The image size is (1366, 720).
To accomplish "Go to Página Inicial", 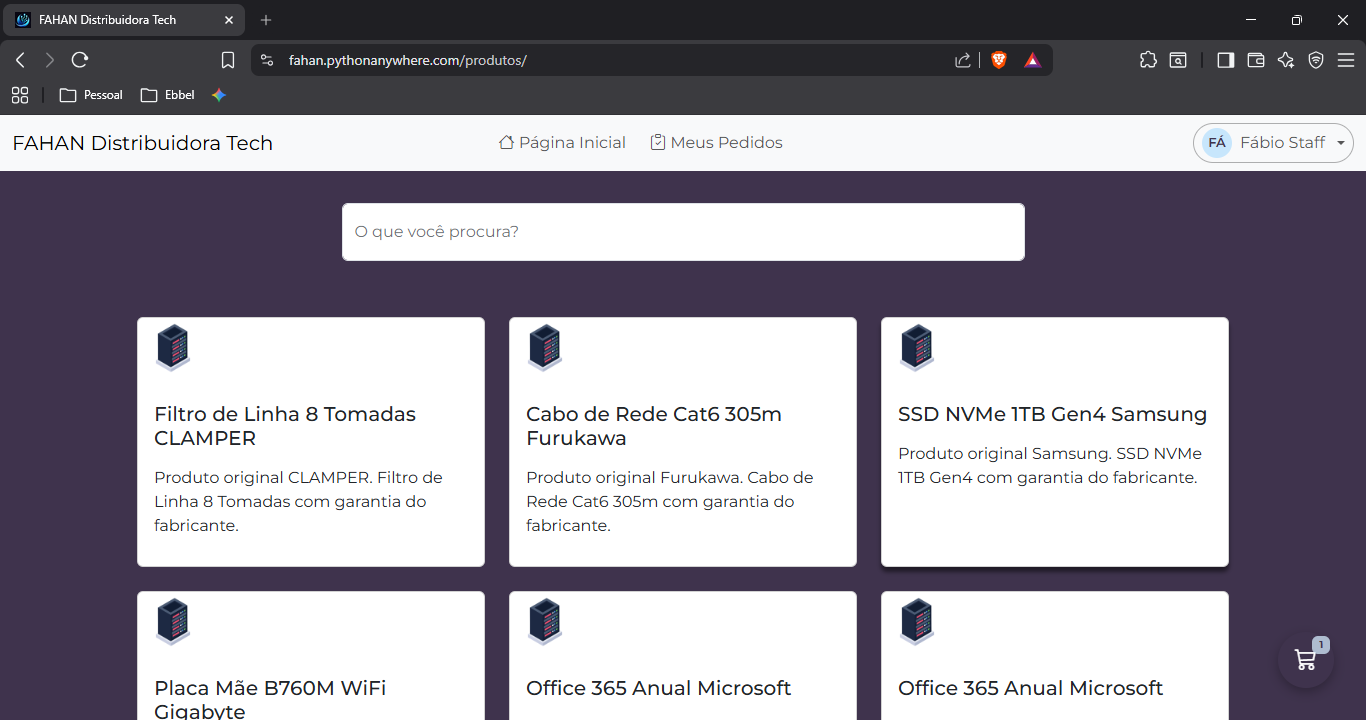I will pos(562,143).
